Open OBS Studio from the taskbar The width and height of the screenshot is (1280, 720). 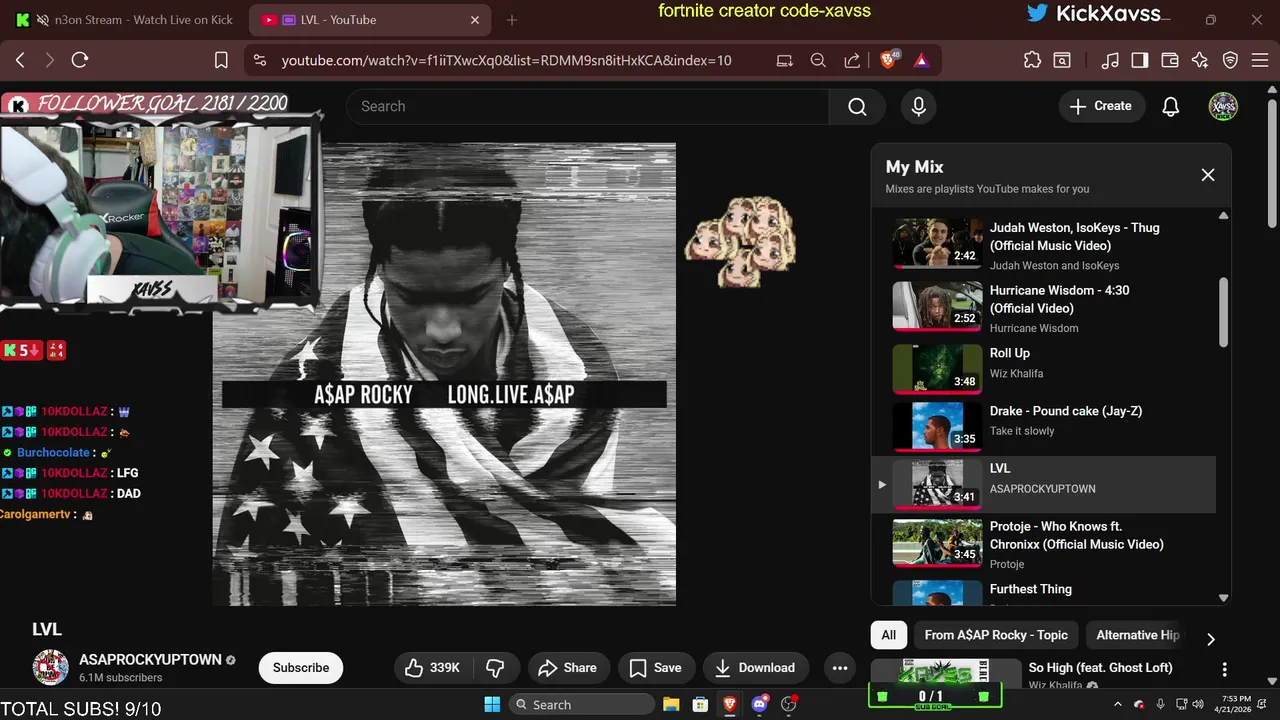tap(790, 704)
